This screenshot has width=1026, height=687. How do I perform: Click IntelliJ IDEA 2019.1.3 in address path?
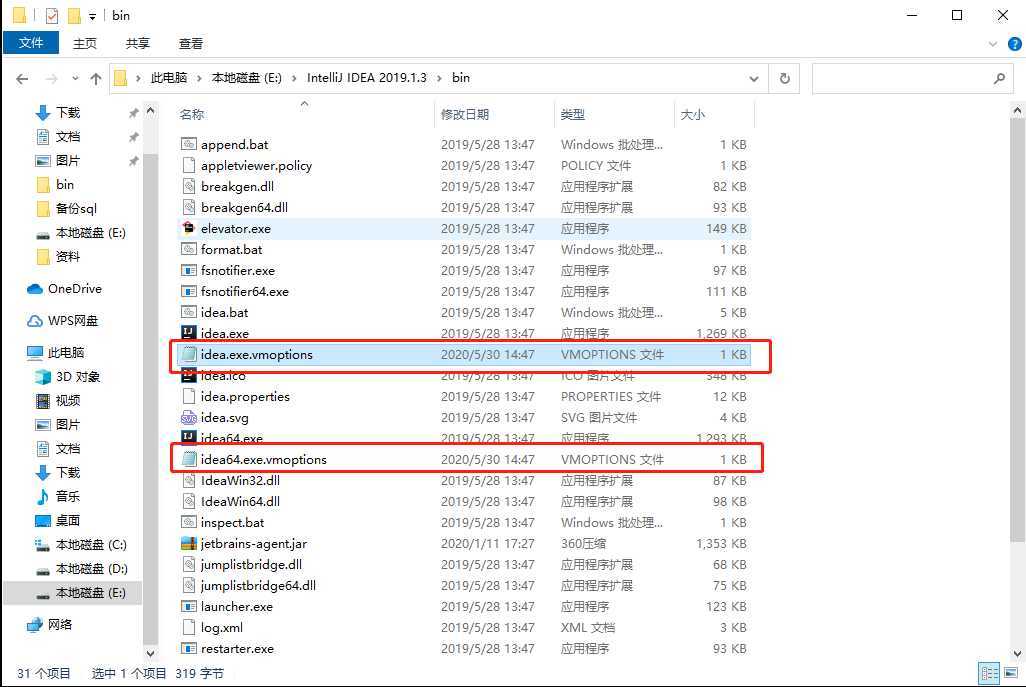(x=366, y=78)
